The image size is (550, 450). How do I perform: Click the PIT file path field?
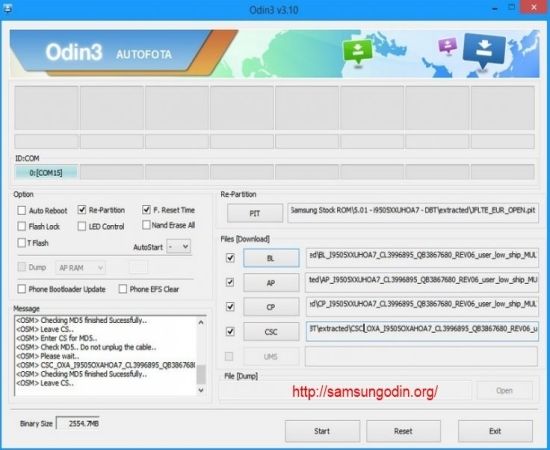click(413, 213)
